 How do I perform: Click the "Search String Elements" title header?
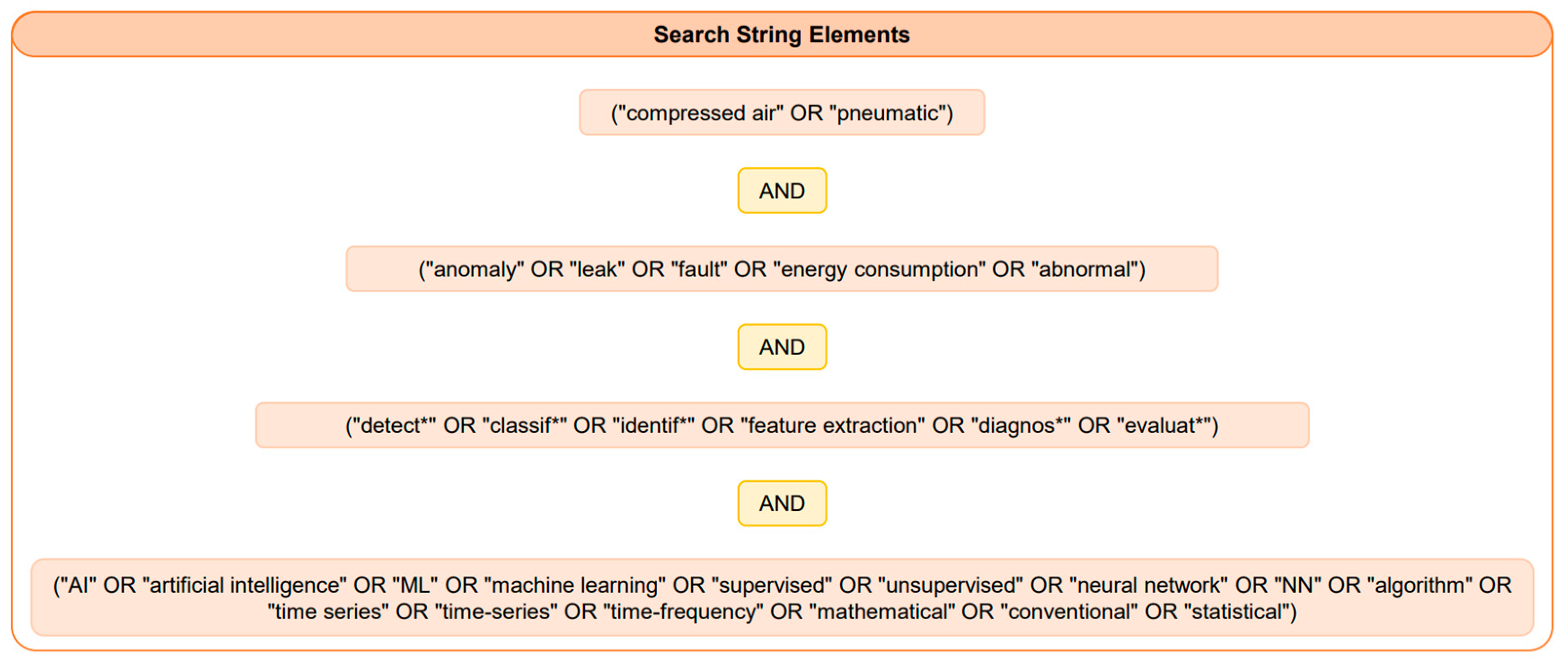pyautogui.click(x=782, y=35)
